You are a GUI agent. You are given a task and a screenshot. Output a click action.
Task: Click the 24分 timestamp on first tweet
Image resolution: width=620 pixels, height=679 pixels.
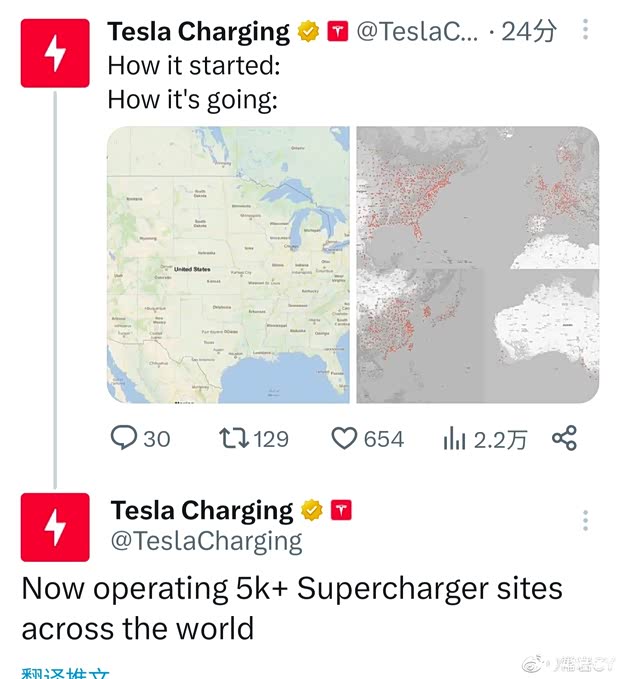click(x=528, y=32)
